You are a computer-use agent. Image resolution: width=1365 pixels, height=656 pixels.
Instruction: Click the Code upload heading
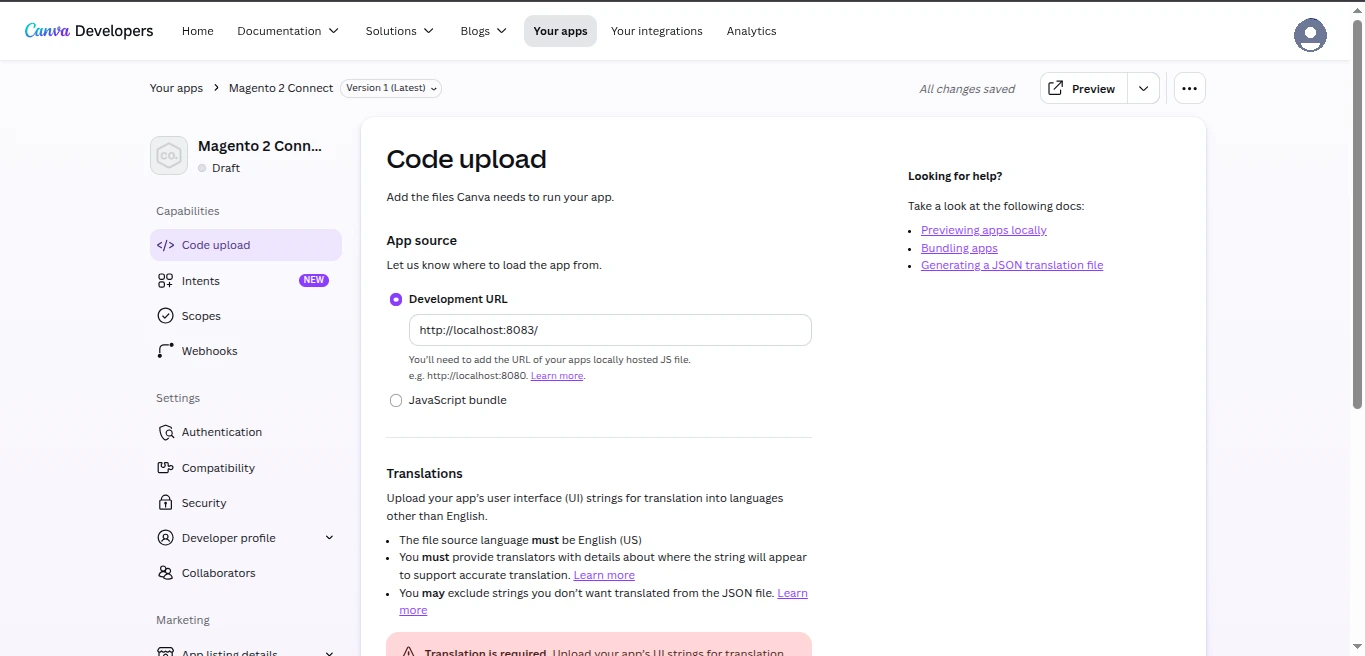[467, 159]
